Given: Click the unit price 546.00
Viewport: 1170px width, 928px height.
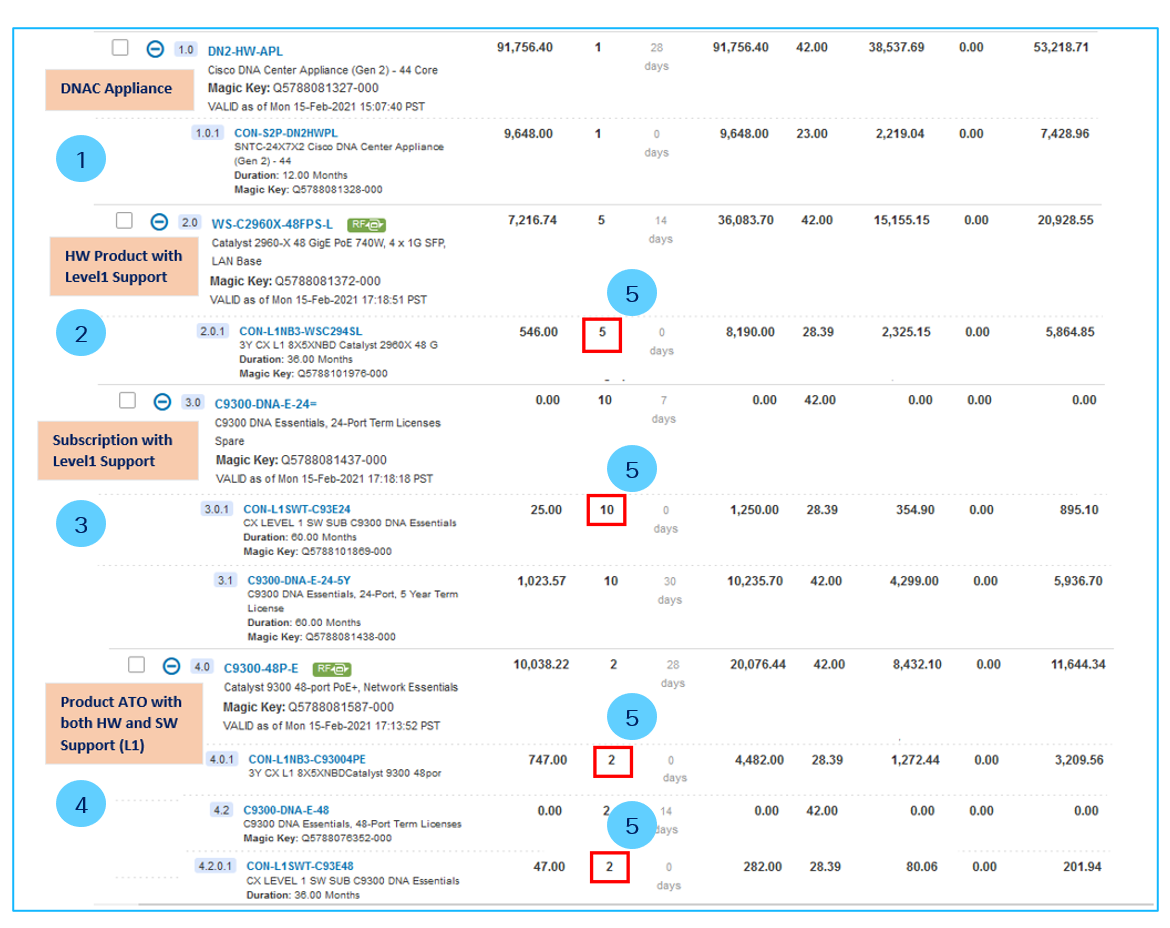Looking at the screenshot, I should click(x=539, y=332).
